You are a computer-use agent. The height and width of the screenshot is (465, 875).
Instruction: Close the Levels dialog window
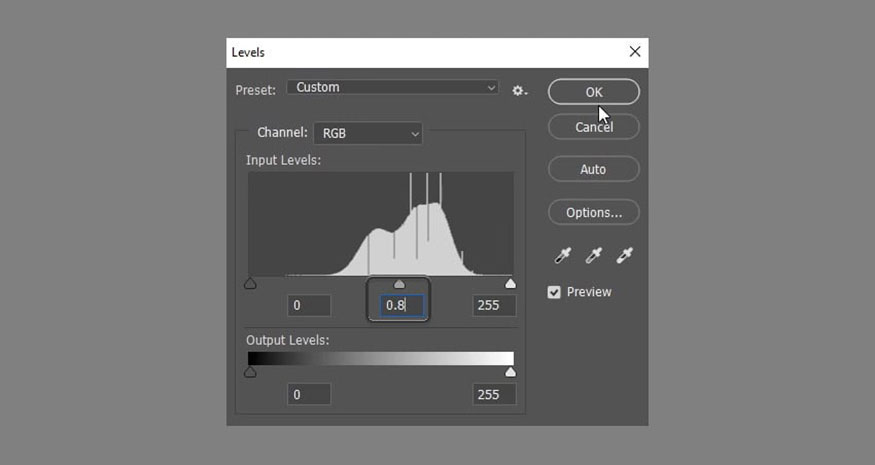[634, 52]
